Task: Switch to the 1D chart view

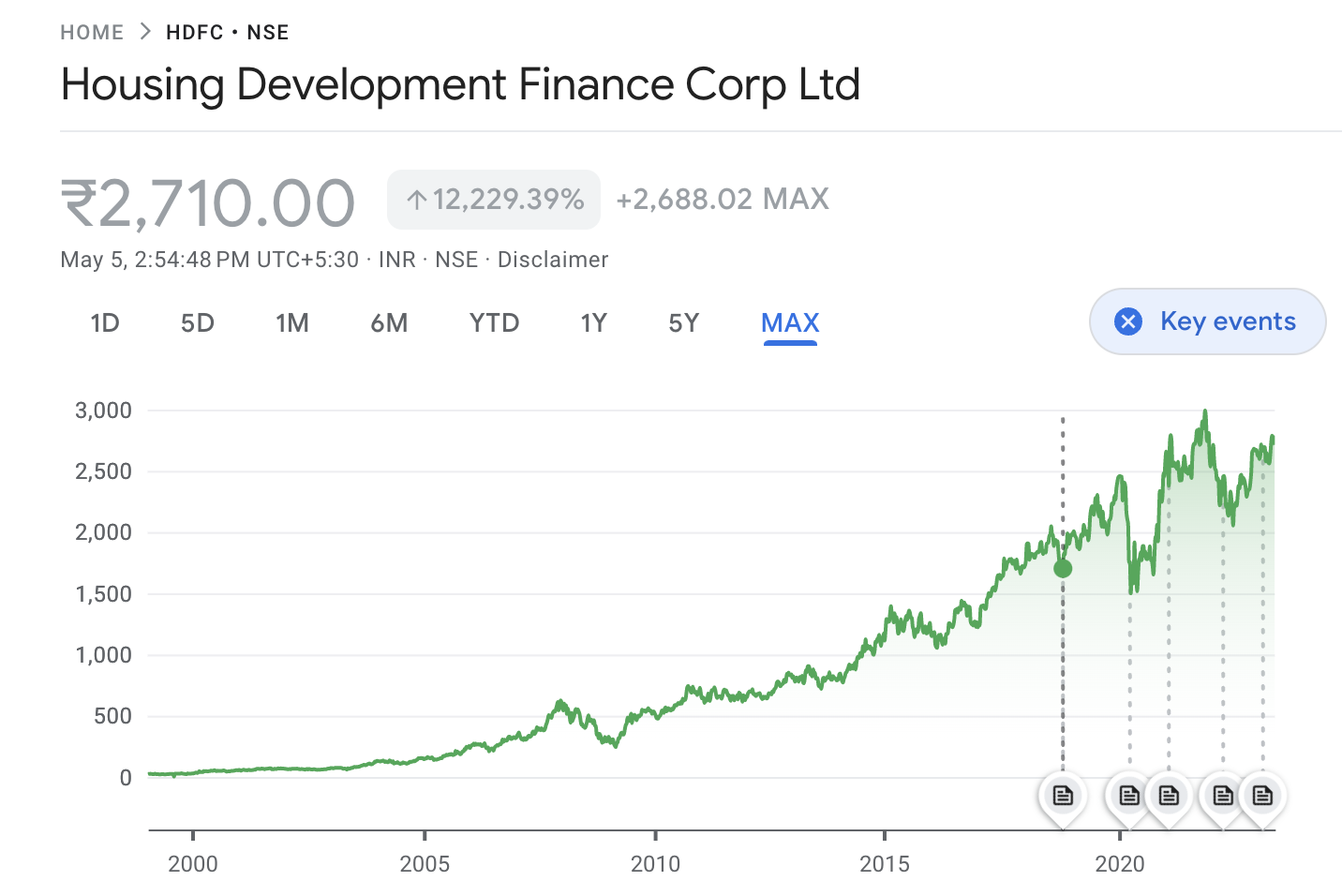Action: click(x=104, y=322)
